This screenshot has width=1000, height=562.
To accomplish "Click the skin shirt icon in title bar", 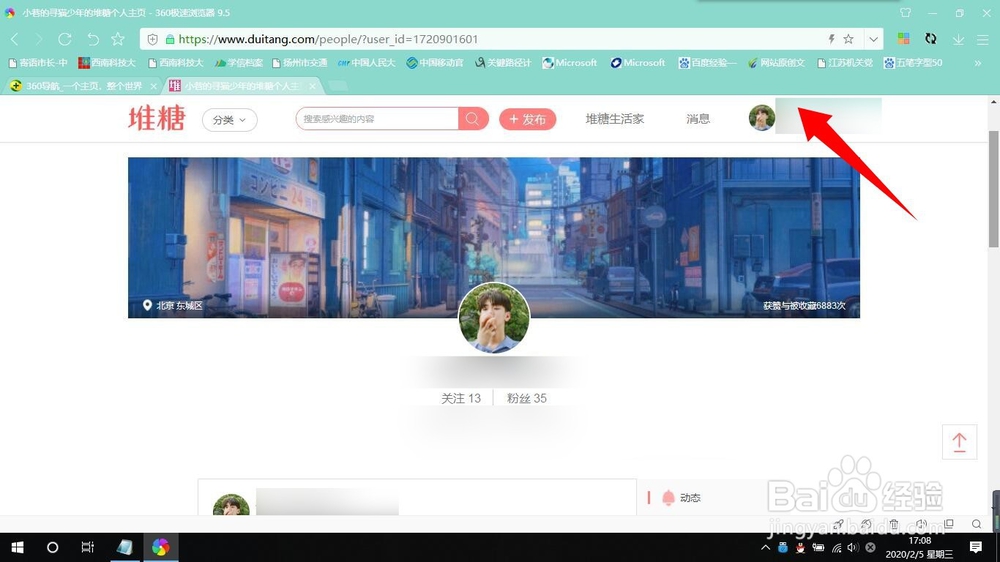I will pyautogui.click(x=905, y=12).
